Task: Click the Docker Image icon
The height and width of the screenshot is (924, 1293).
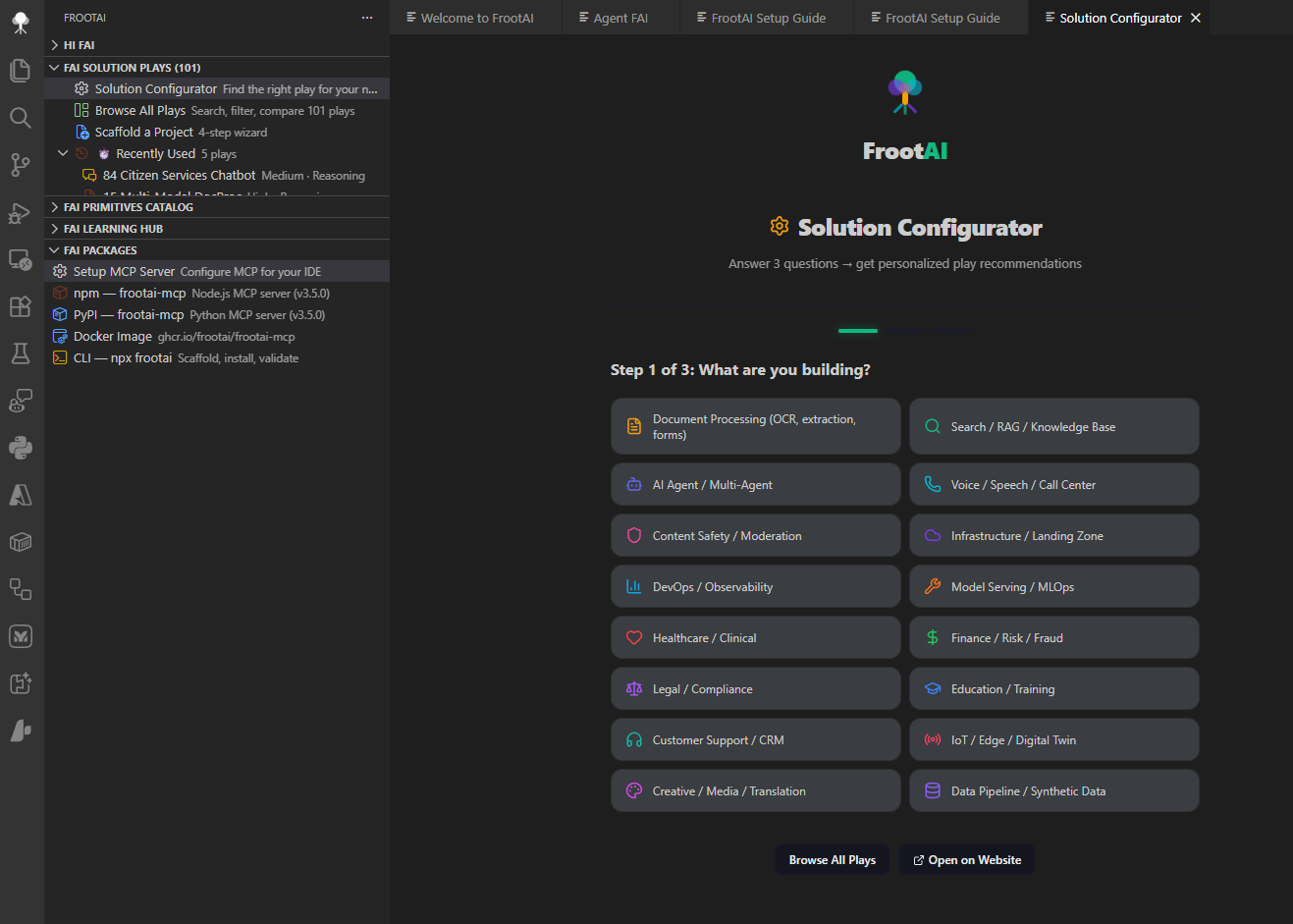Action: [60, 336]
